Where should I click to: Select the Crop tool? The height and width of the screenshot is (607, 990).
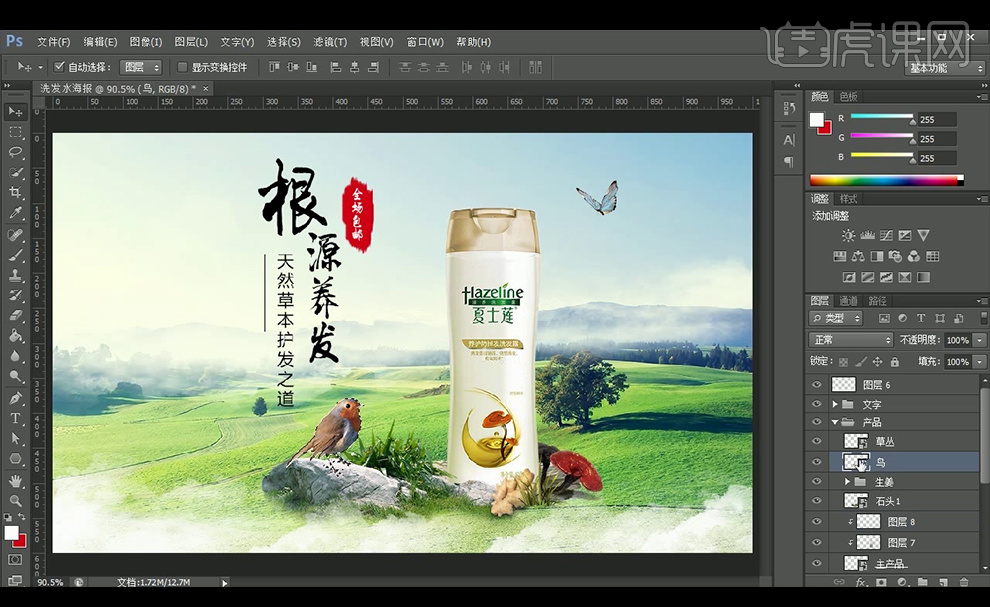click(15, 192)
